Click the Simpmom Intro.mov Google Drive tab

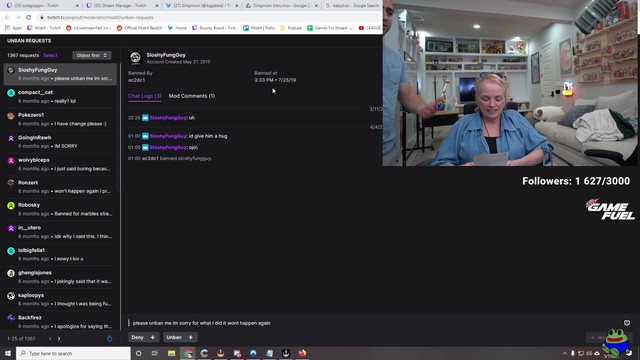pyautogui.click(x=281, y=6)
